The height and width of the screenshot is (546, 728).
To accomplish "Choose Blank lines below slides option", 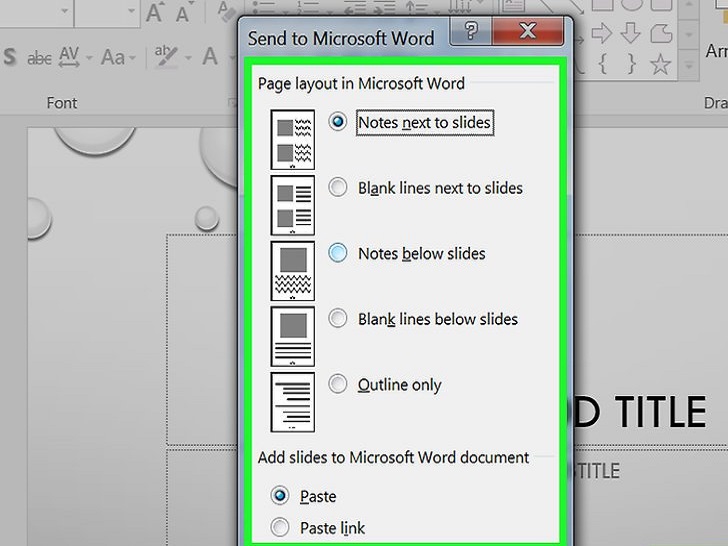I will [x=338, y=319].
